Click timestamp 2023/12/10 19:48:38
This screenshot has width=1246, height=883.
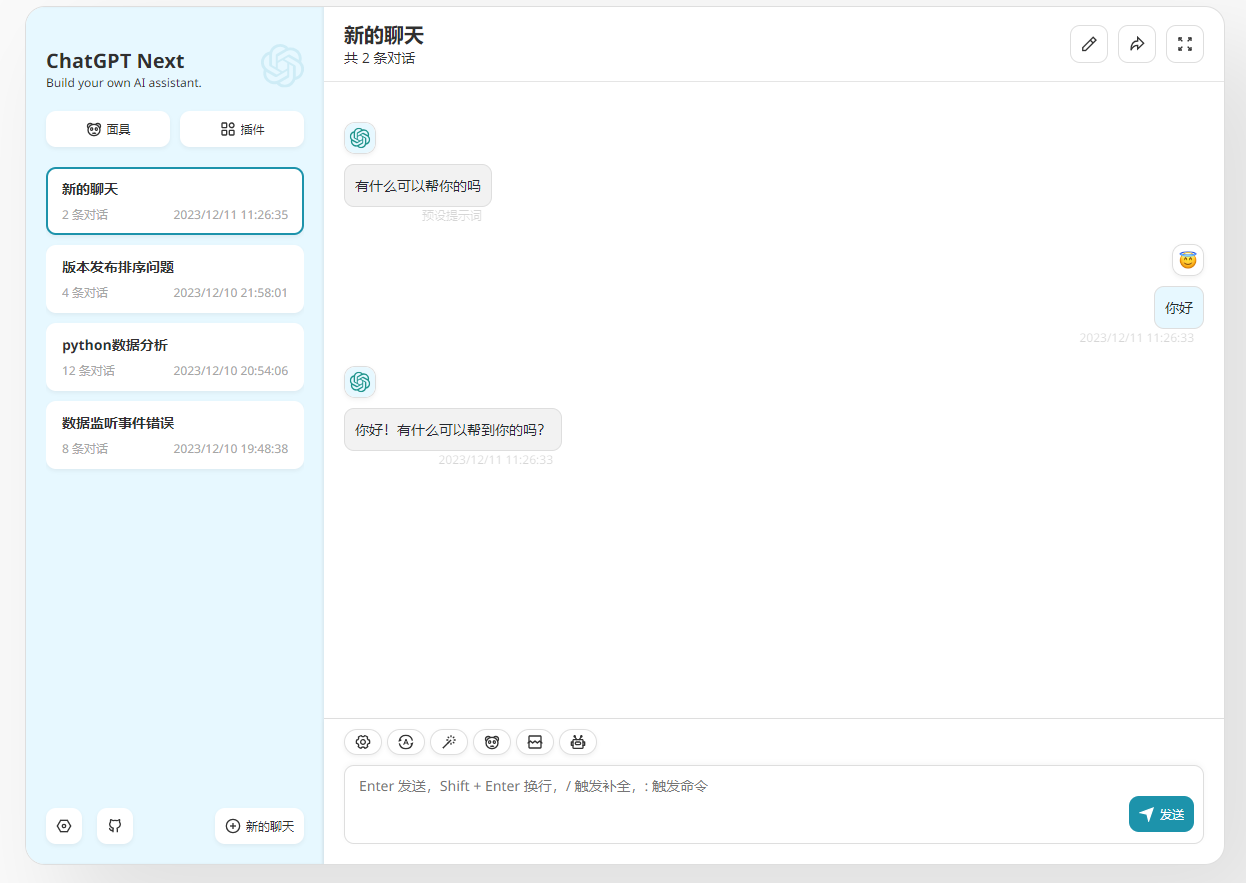(231, 449)
